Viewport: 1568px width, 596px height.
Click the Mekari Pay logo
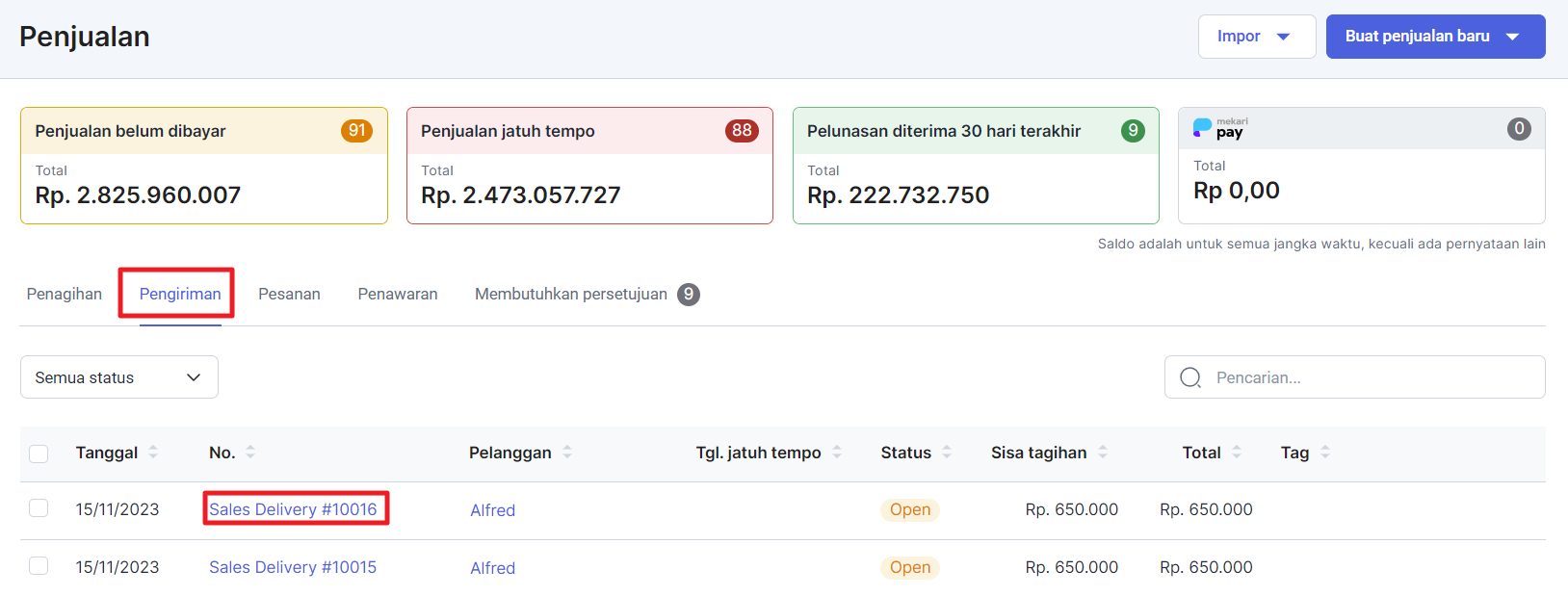[x=1219, y=128]
